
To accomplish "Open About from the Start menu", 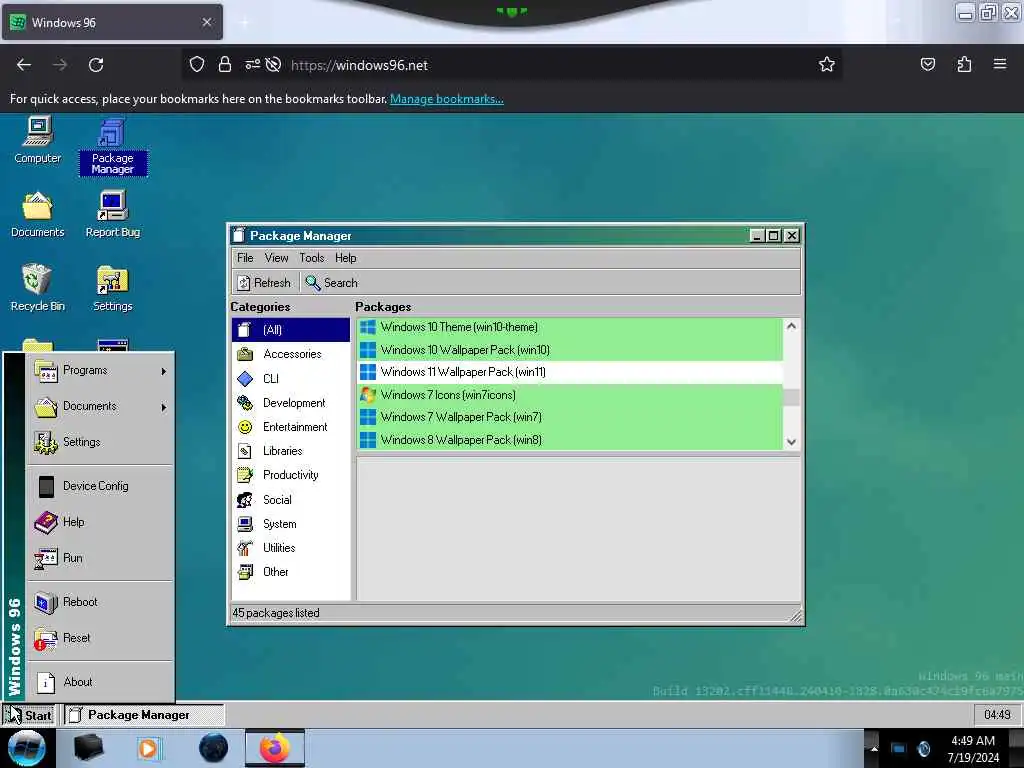I will point(100,682).
